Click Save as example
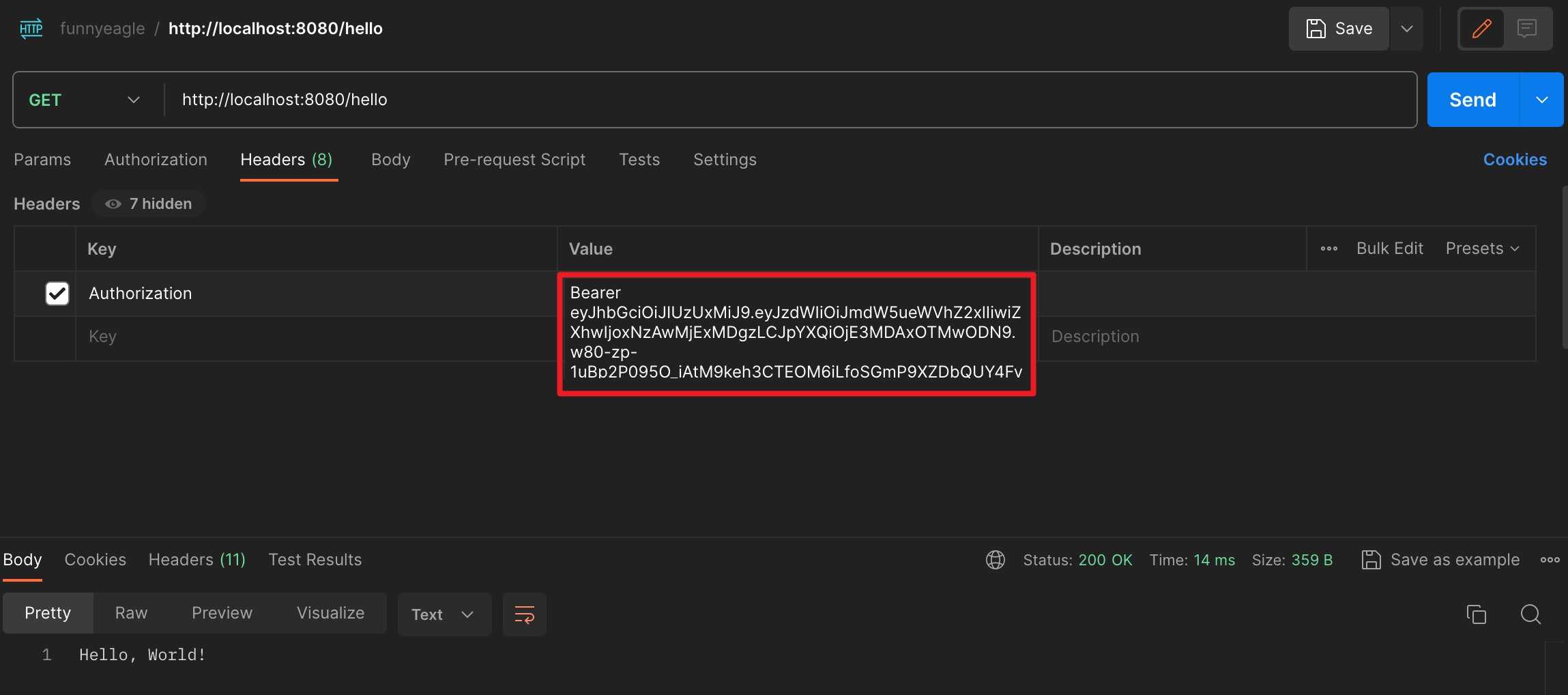Image resolution: width=1568 pixels, height=695 pixels. click(x=1440, y=560)
